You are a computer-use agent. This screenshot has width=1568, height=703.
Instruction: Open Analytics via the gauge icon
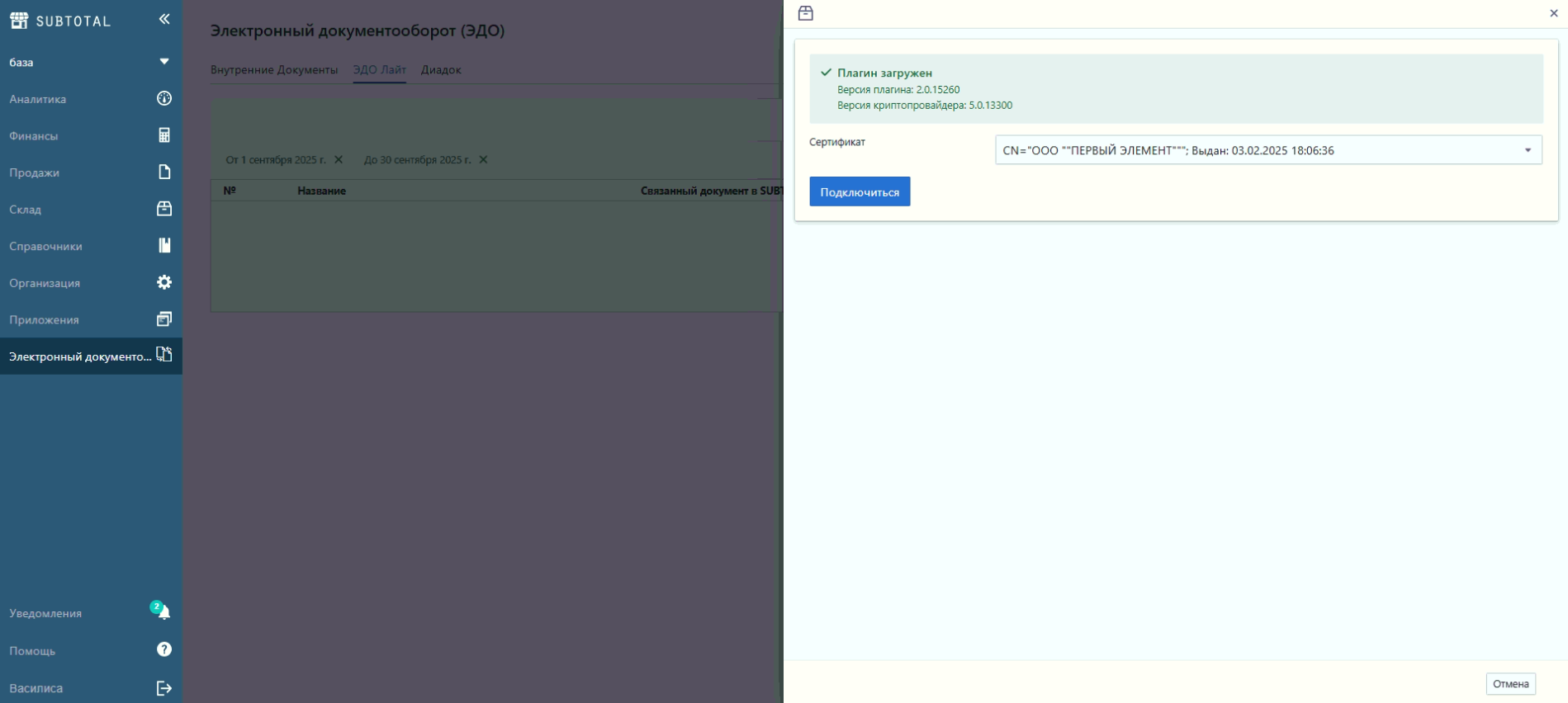coord(164,99)
